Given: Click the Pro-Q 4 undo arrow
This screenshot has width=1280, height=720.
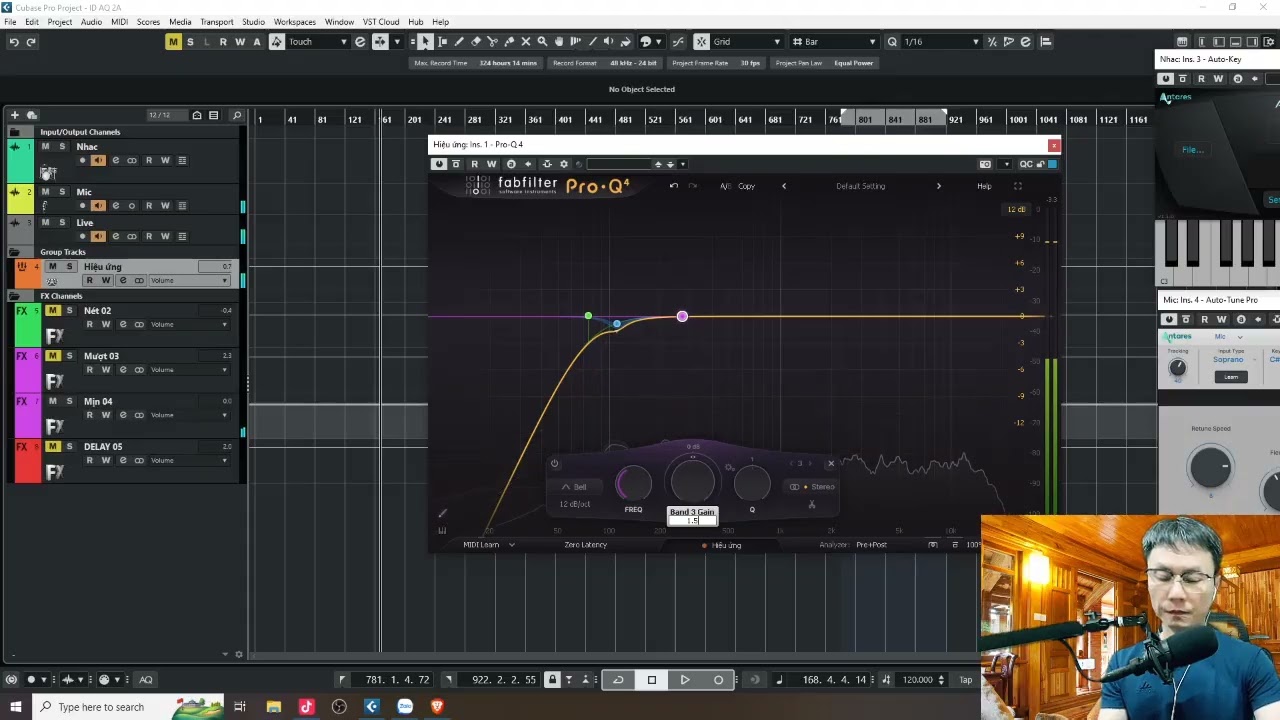Looking at the screenshot, I should (674, 186).
